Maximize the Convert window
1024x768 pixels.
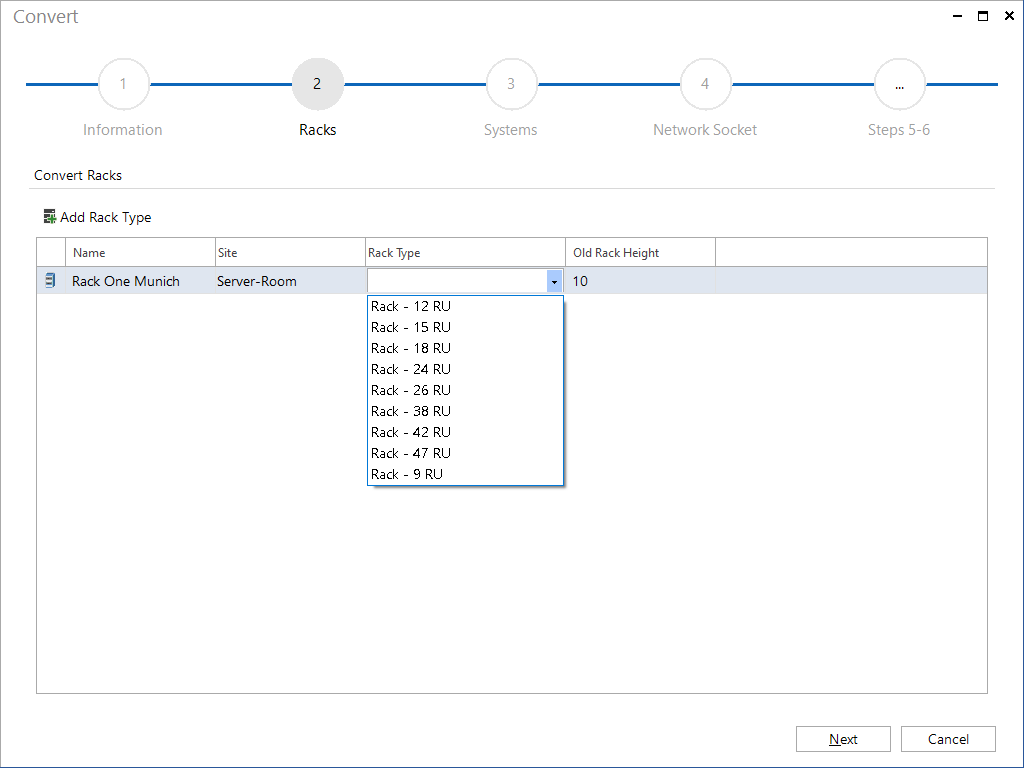tap(983, 16)
